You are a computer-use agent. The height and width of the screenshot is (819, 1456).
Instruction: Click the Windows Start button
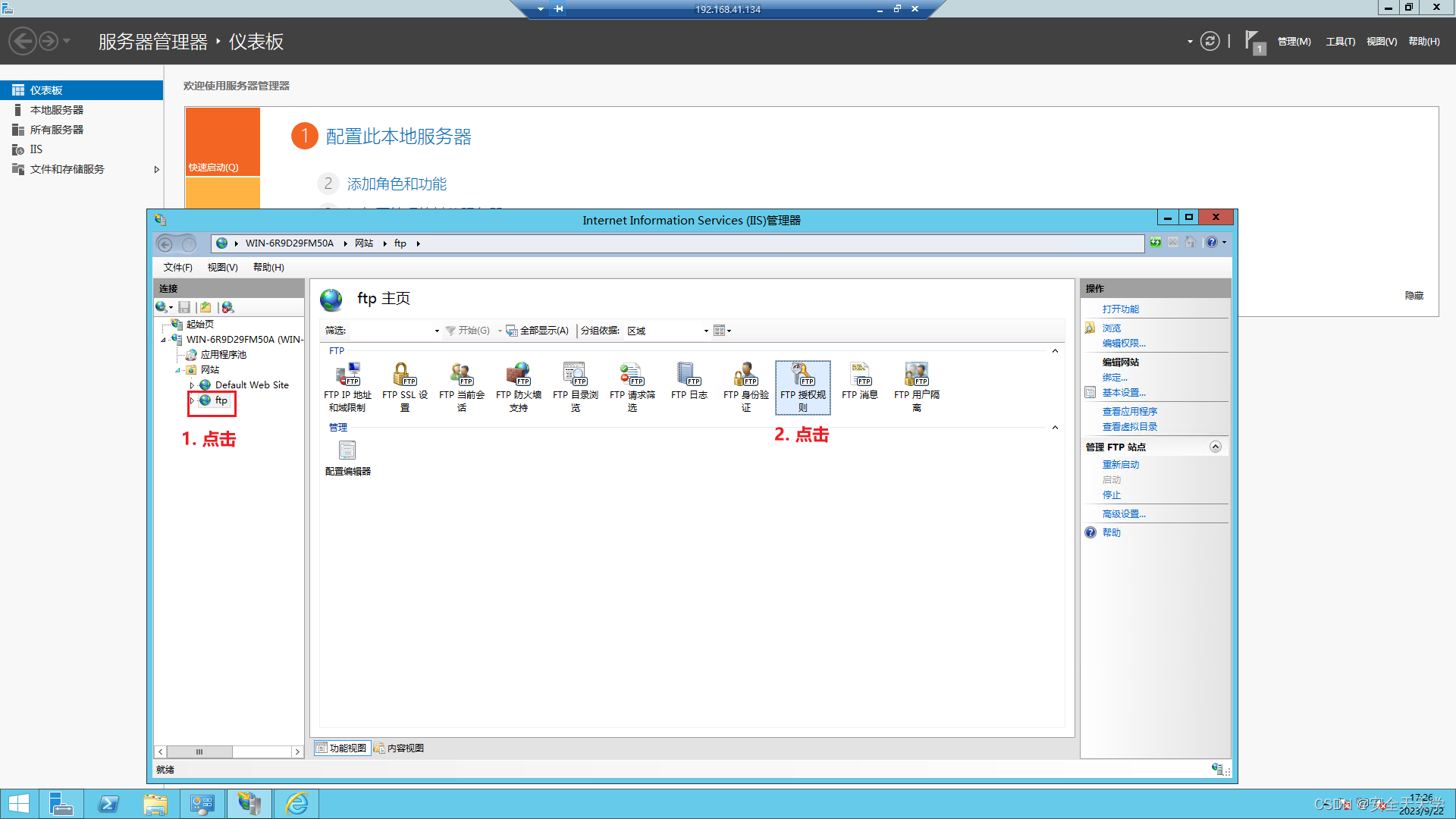pos(19,804)
